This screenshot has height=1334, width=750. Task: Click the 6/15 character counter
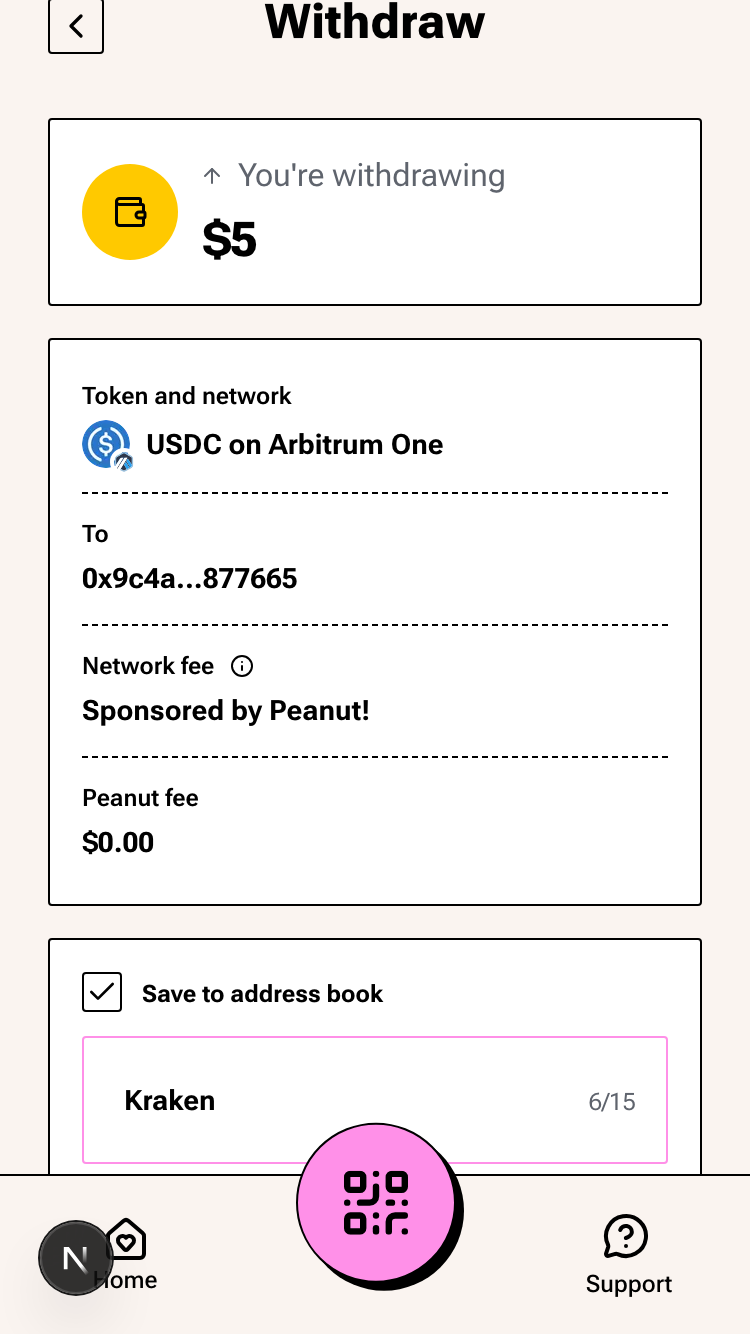coord(612,1102)
